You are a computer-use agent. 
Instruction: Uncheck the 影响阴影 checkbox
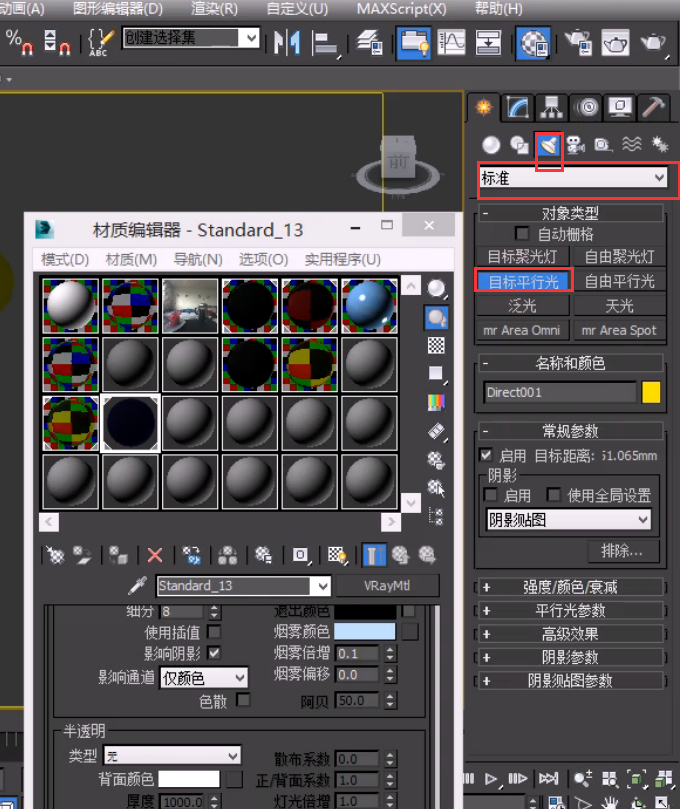(214, 653)
